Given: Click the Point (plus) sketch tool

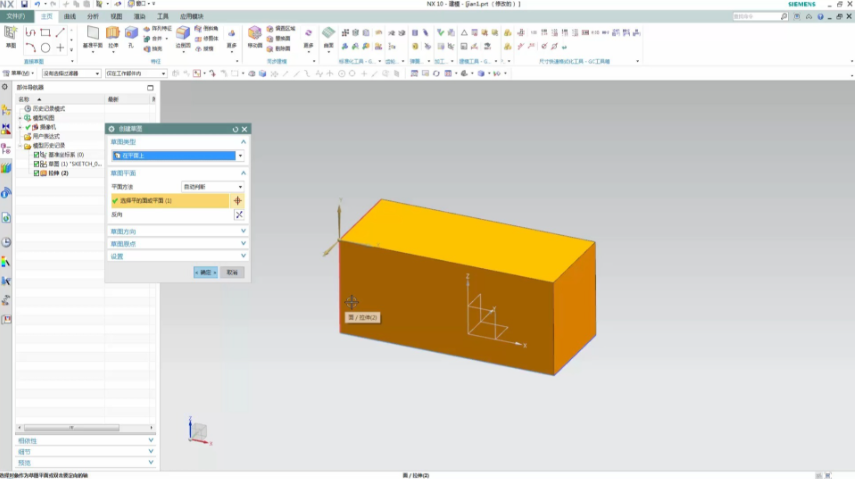Looking at the screenshot, I should pyautogui.click(x=60, y=48).
